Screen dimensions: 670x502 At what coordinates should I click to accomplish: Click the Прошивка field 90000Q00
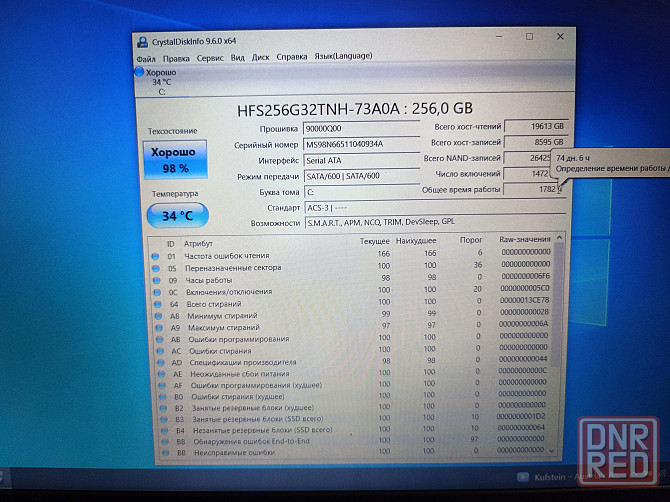[361, 128]
